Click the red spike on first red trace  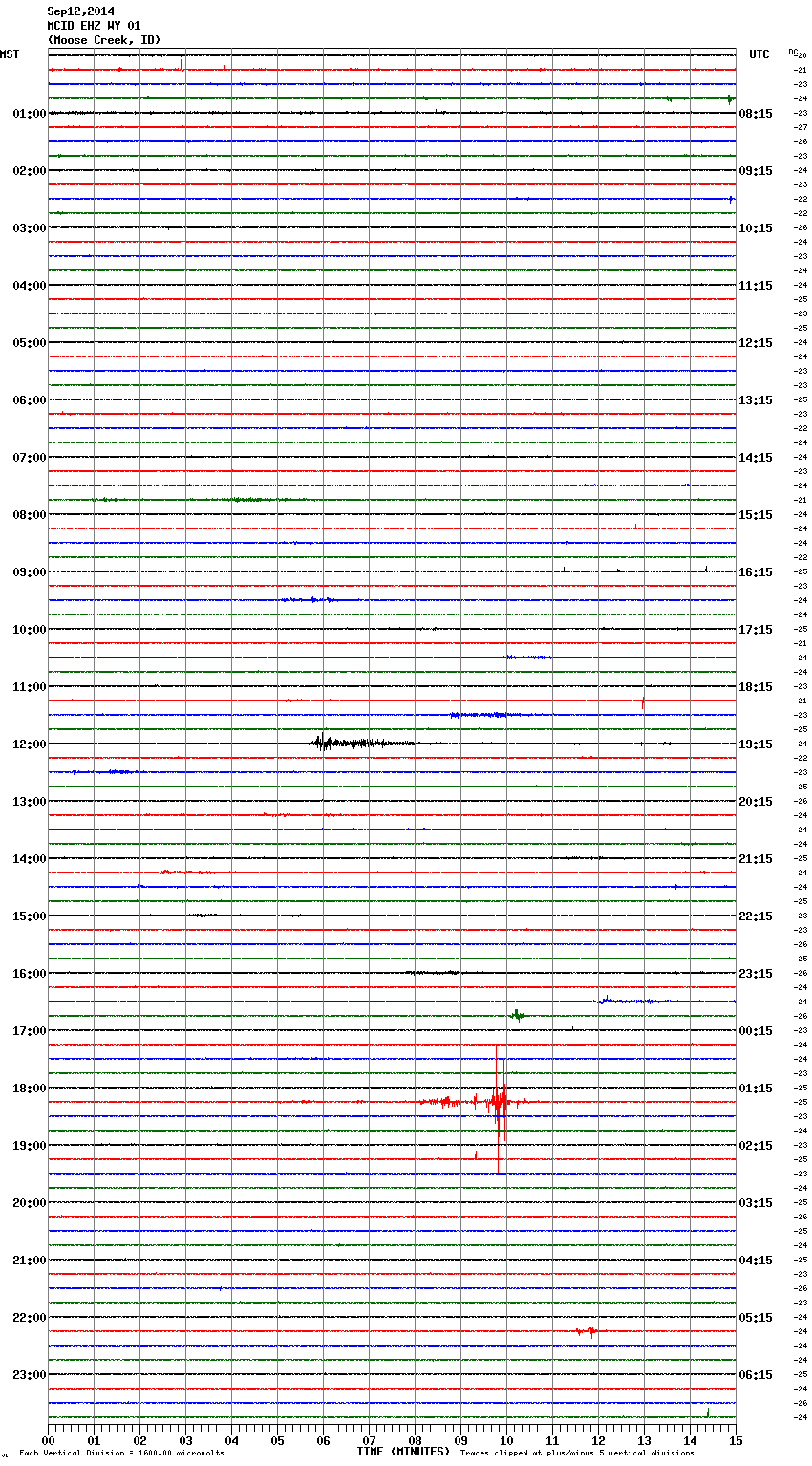(182, 69)
